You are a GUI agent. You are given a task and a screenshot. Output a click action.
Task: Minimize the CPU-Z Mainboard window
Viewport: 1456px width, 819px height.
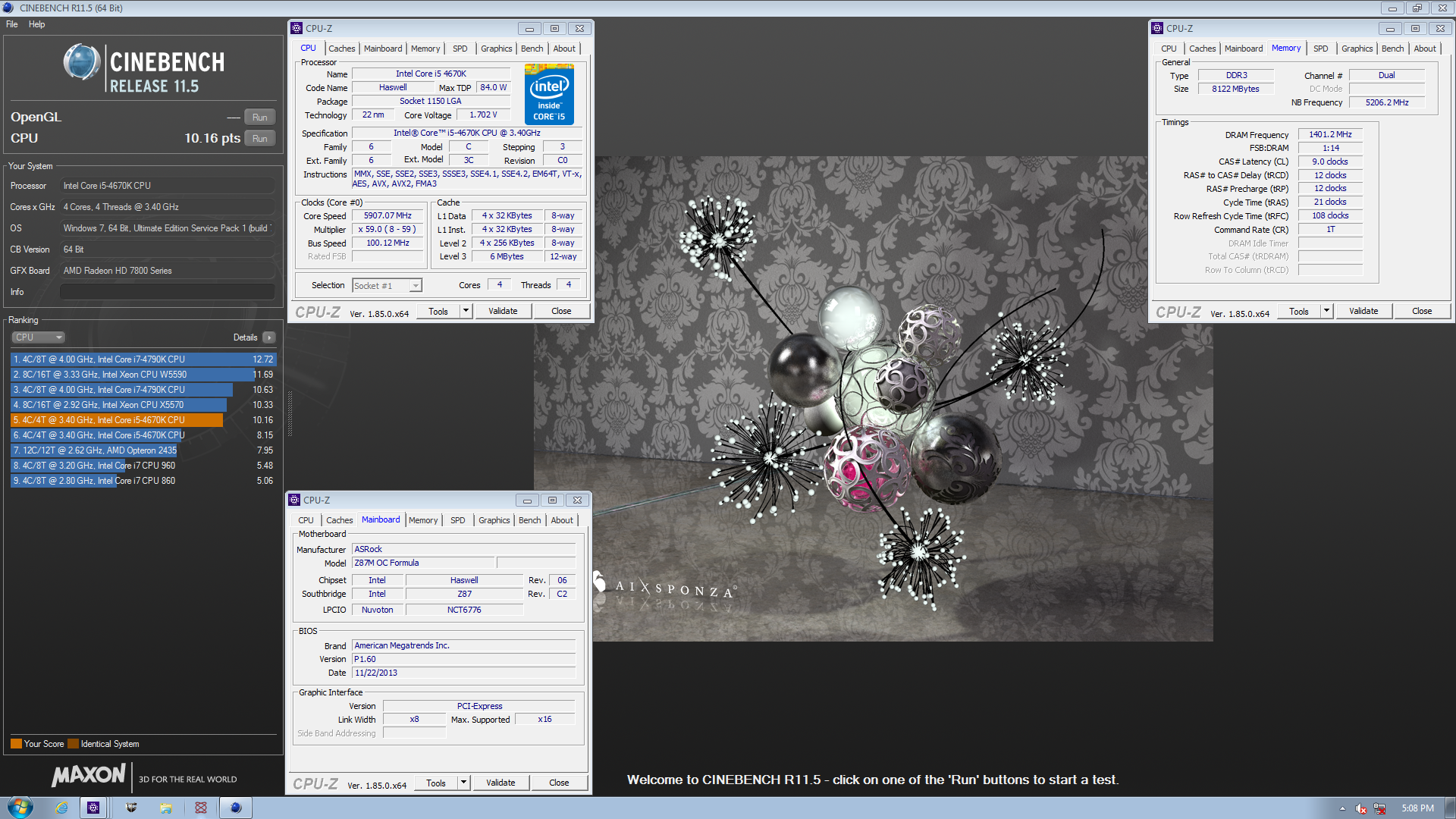point(527,500)
